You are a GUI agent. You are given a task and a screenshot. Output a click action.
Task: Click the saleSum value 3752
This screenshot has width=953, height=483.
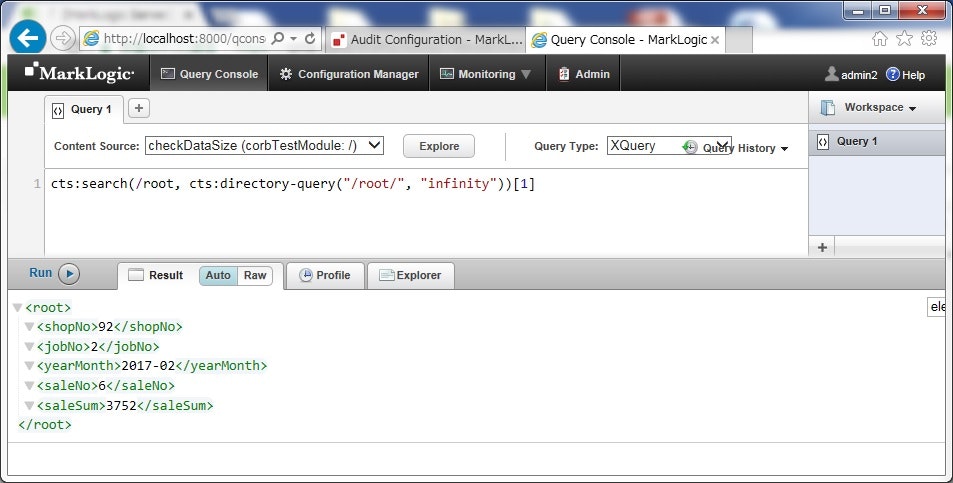pyautogui.click(x=122, y=405)
